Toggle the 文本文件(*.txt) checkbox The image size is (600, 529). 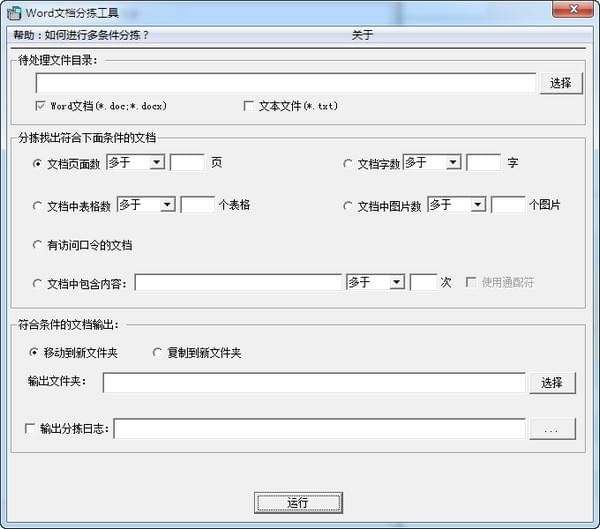pos(249,105)
